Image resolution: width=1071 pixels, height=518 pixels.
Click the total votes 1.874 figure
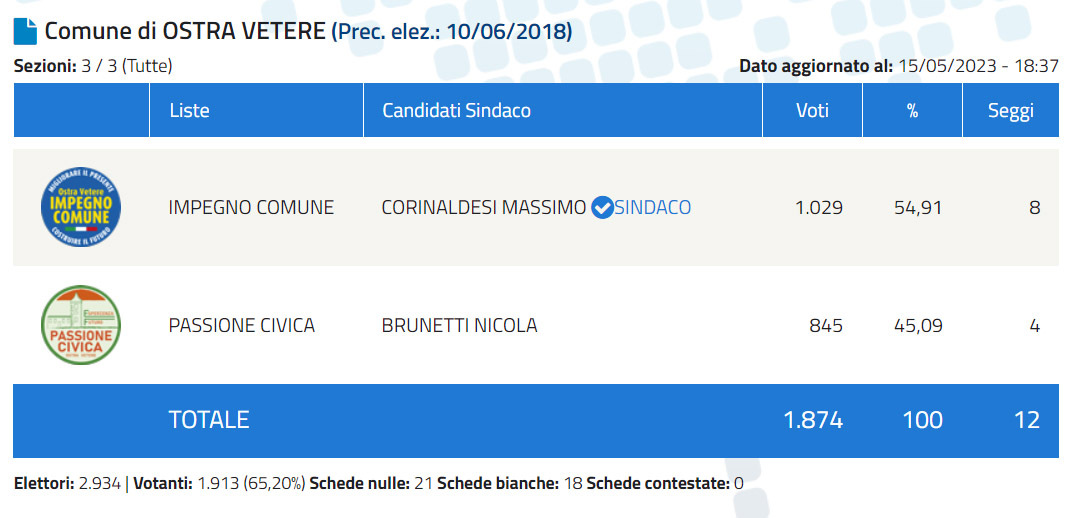click(813, 420)
